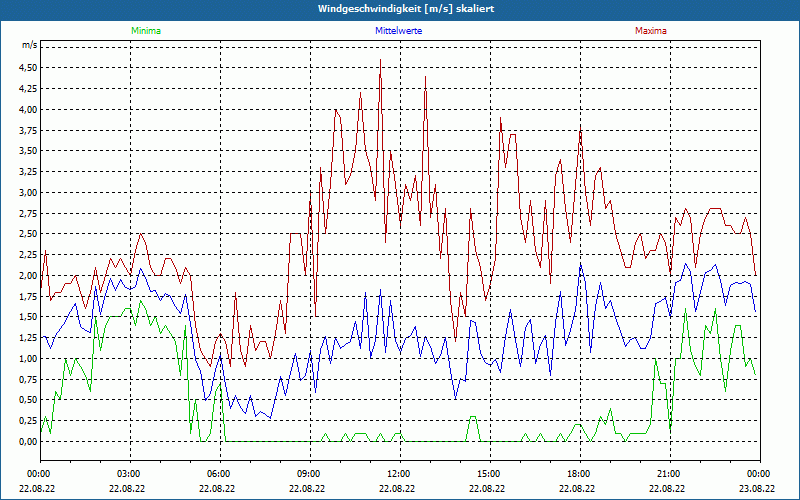The height and width of the screenshot is (500, 800).
Task: Click the 4,00 y-axis value
Action: tap(28, 110)
